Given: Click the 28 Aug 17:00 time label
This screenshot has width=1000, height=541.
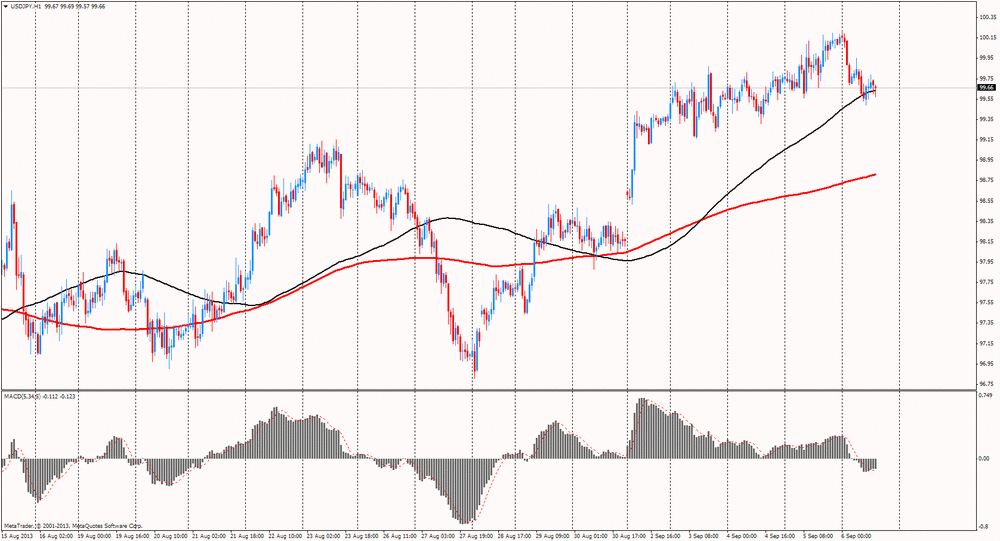Looking at the screenshot, I should [x=514, y=537].
